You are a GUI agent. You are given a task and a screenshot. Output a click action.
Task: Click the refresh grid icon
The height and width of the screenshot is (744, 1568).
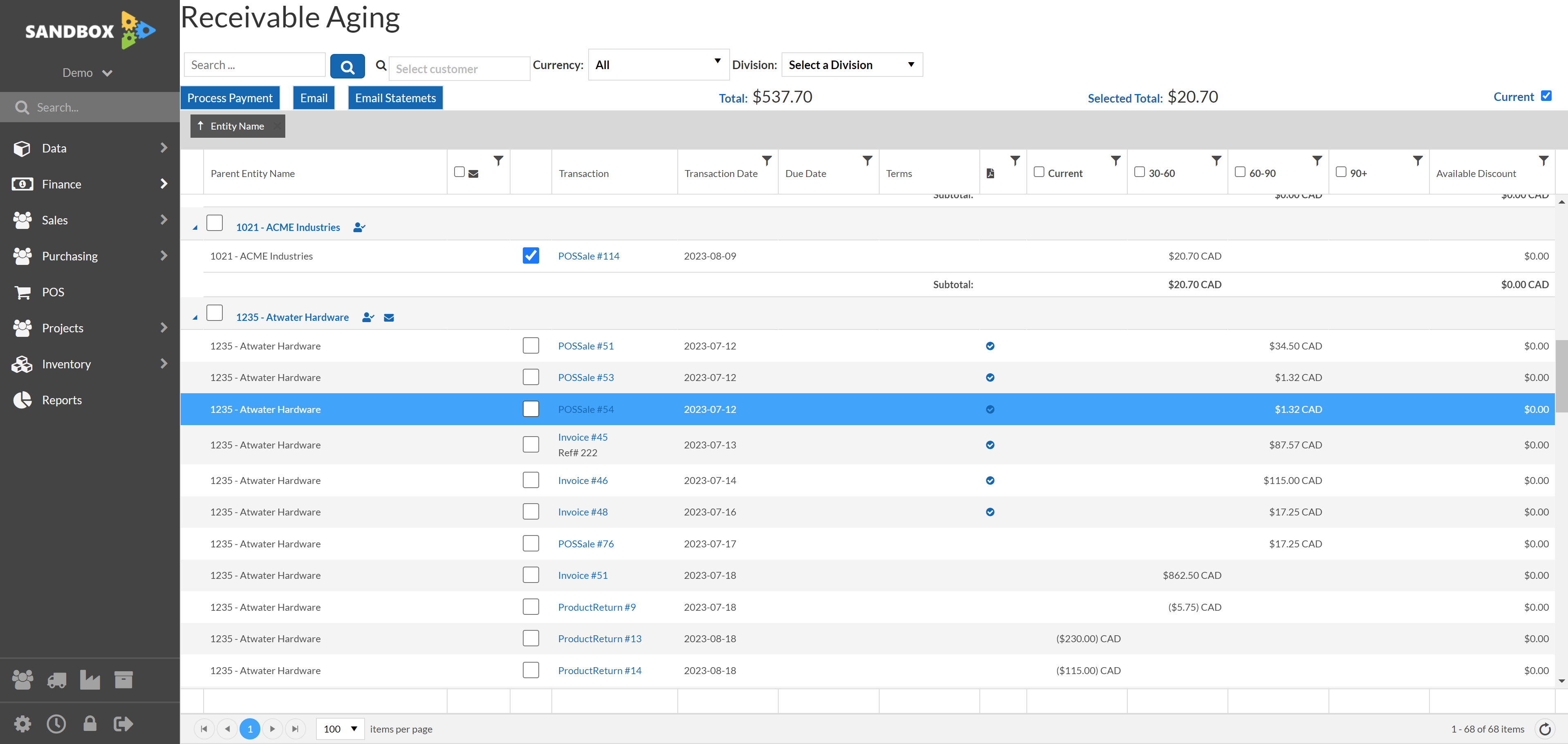[x=1545, y=729]
